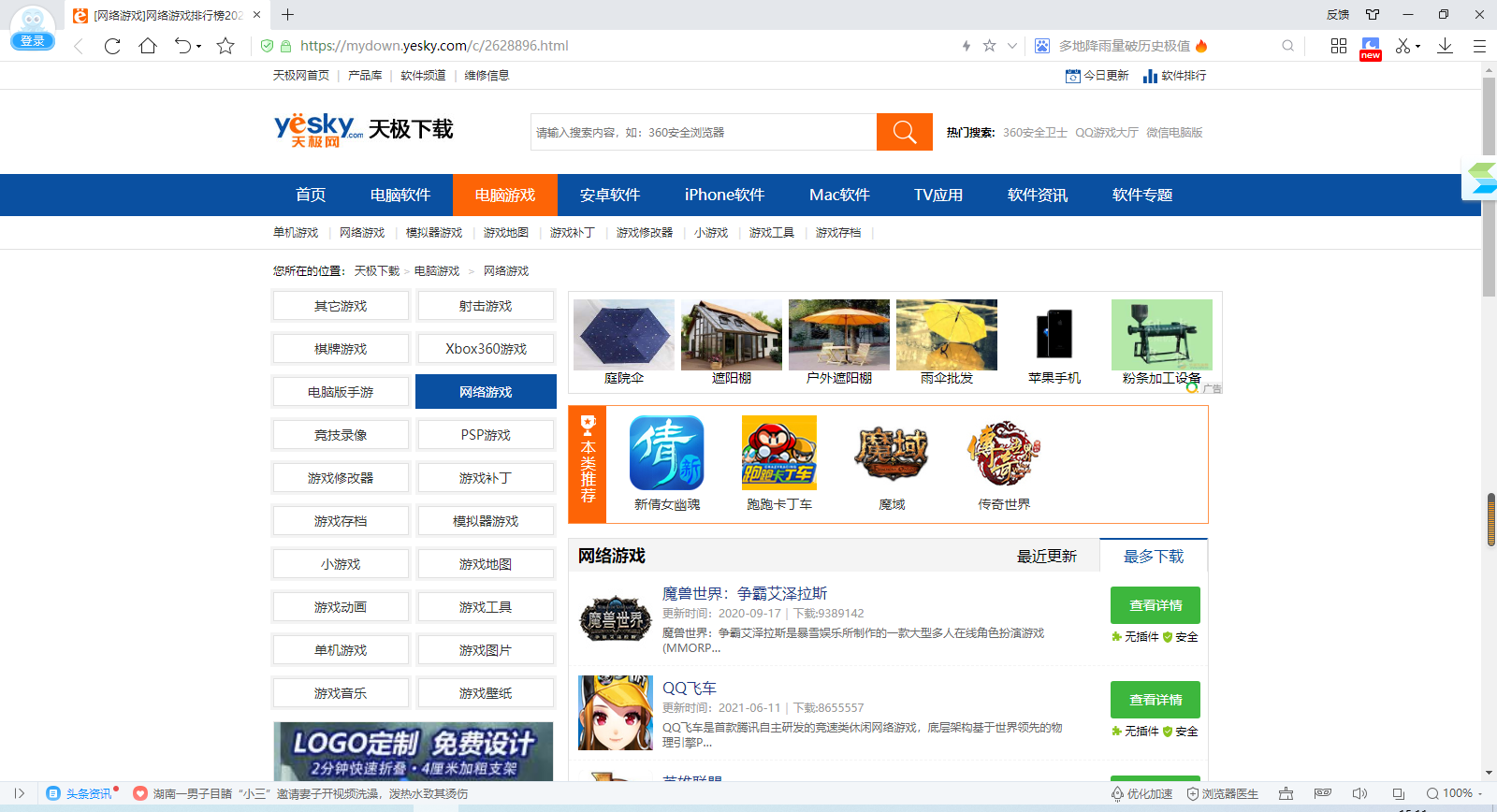Screen dimensions: 1497x812
Task: Close the 网络游戏排行榜 tab
Action: coord(256,15)
